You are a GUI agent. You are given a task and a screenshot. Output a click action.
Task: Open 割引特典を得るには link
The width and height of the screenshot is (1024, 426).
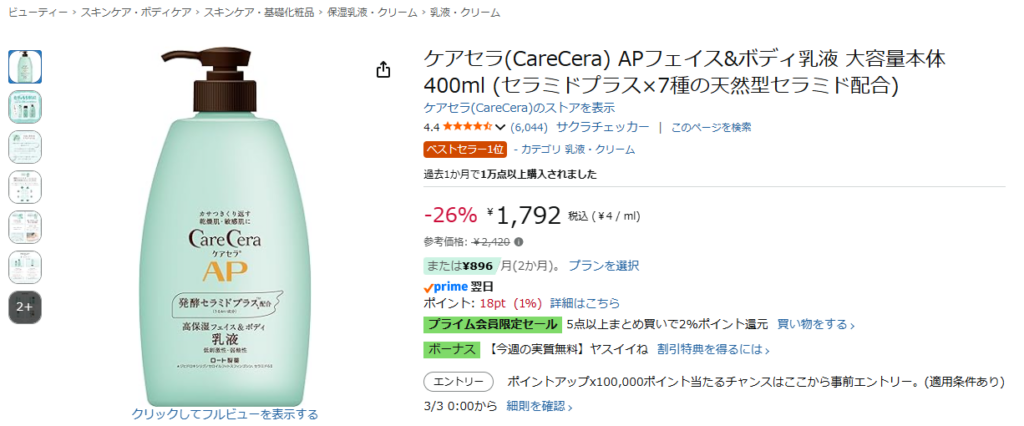point(713,349)
